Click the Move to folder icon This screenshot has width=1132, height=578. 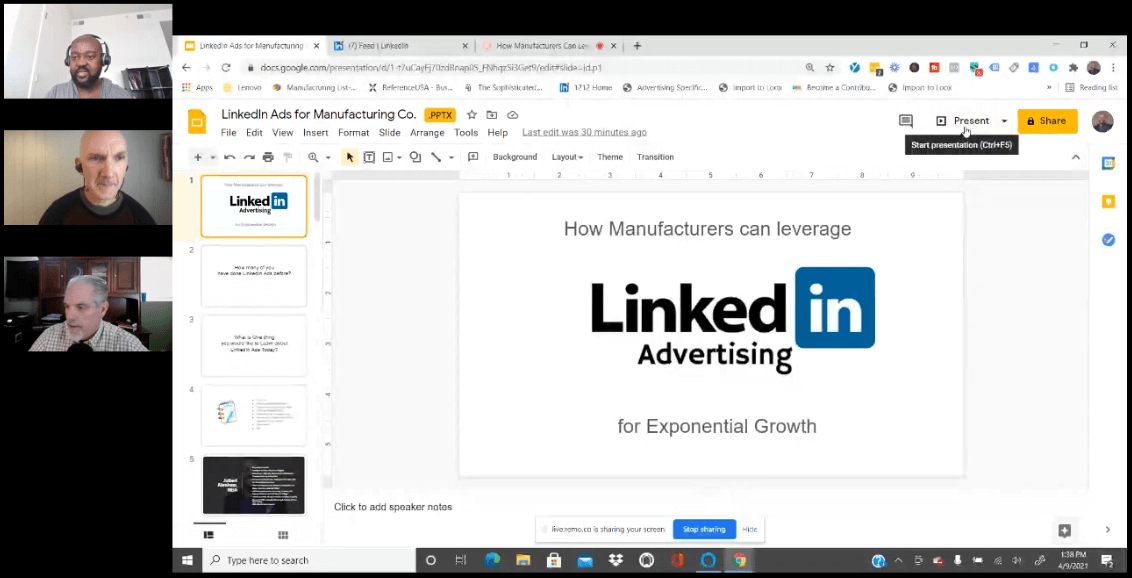(492, 115)
